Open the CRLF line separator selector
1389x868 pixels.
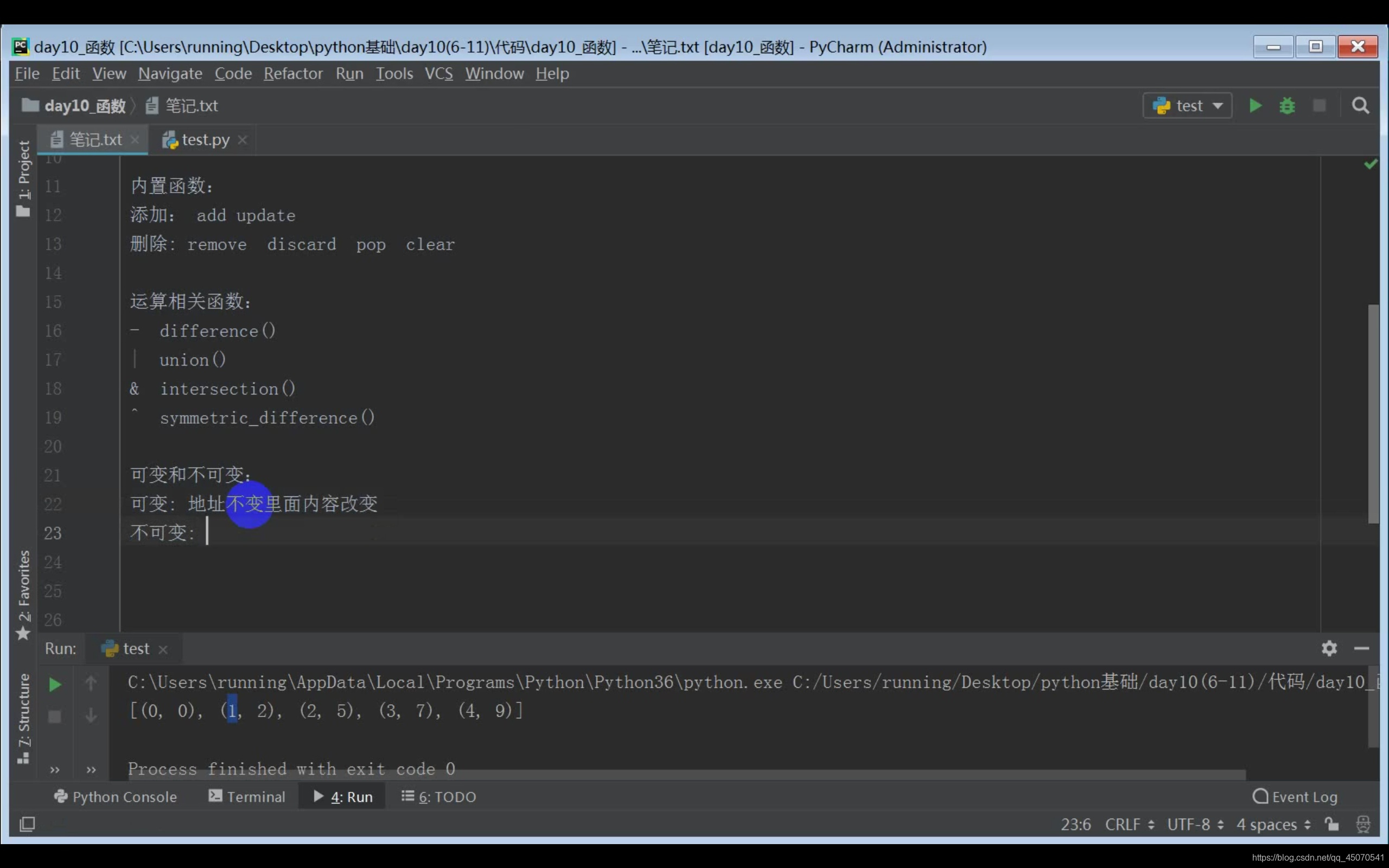pos(1129,825)
